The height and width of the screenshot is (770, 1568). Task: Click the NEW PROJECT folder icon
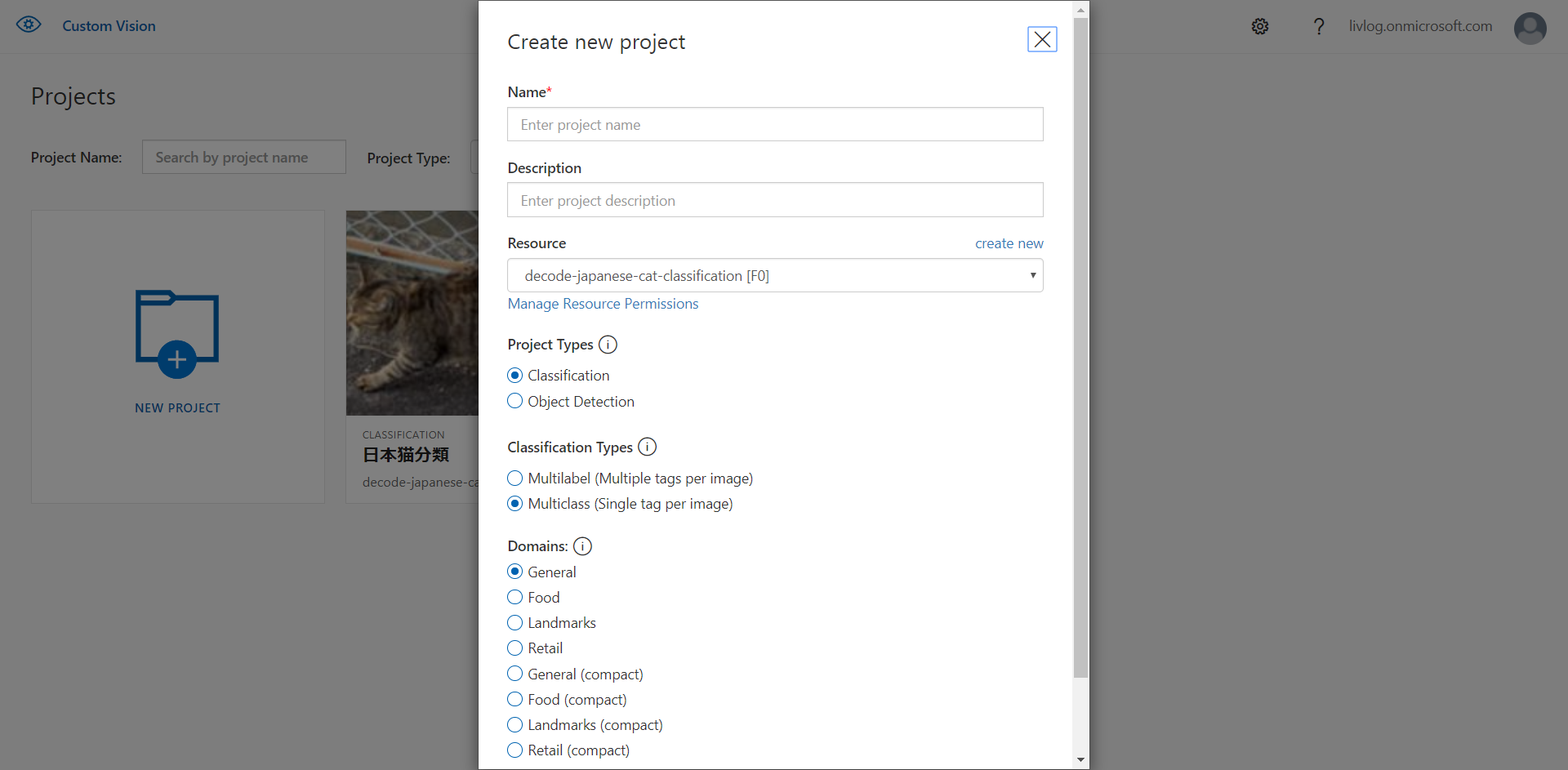(176, 333)
